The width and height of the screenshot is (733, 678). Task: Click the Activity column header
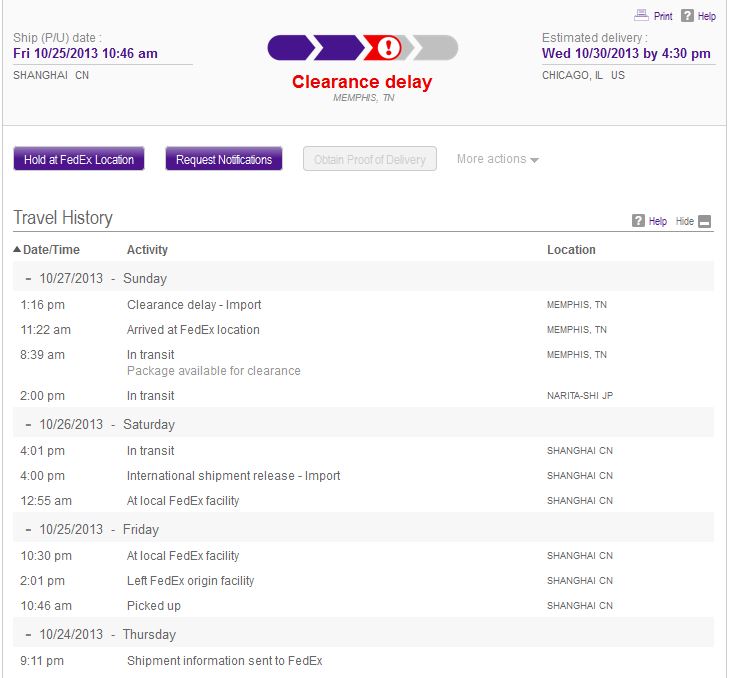(x=147, y=250)
